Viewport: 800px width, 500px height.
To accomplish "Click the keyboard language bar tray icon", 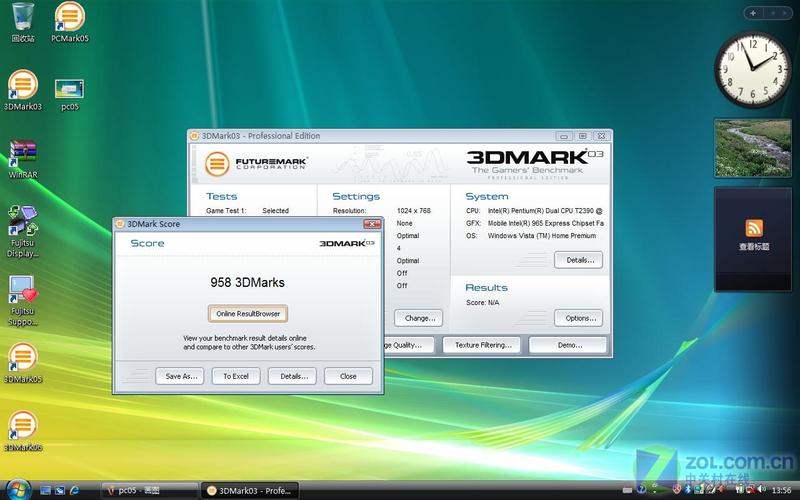I will tap(628, 490).
